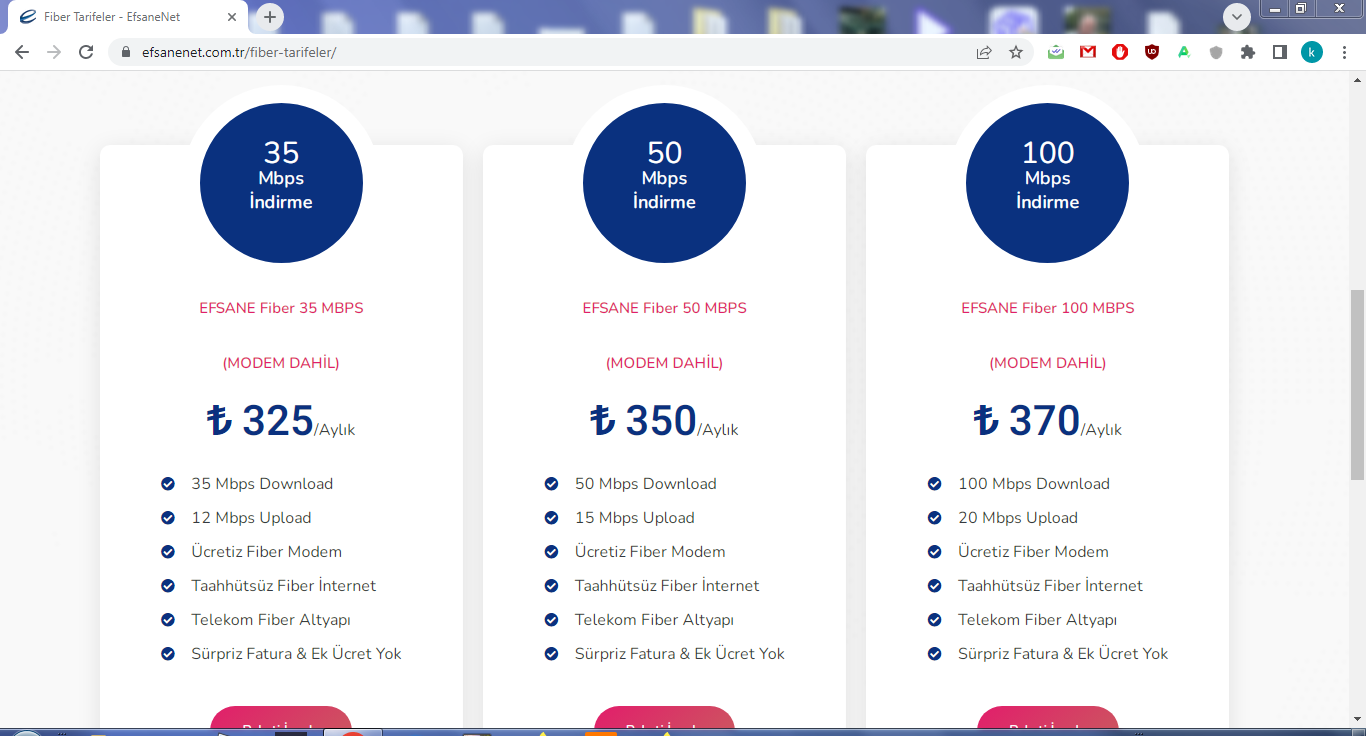Image resolution: width=1366 pixels, height=736 pixels.
Task: Open the Chrome three-dot menu
Action: point(1344,52)
